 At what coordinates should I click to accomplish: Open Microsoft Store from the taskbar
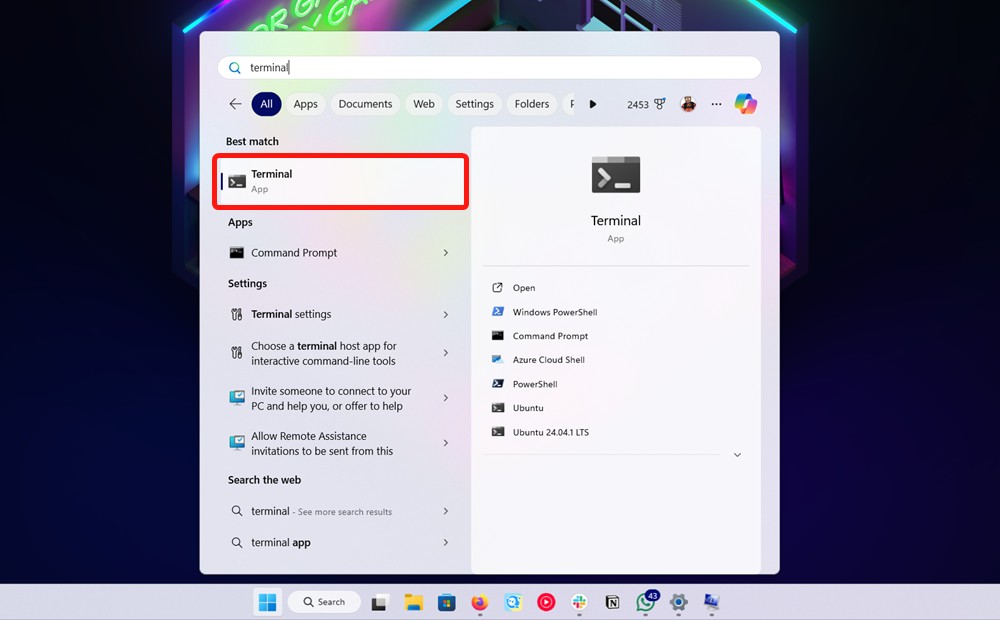pos(446,602)
